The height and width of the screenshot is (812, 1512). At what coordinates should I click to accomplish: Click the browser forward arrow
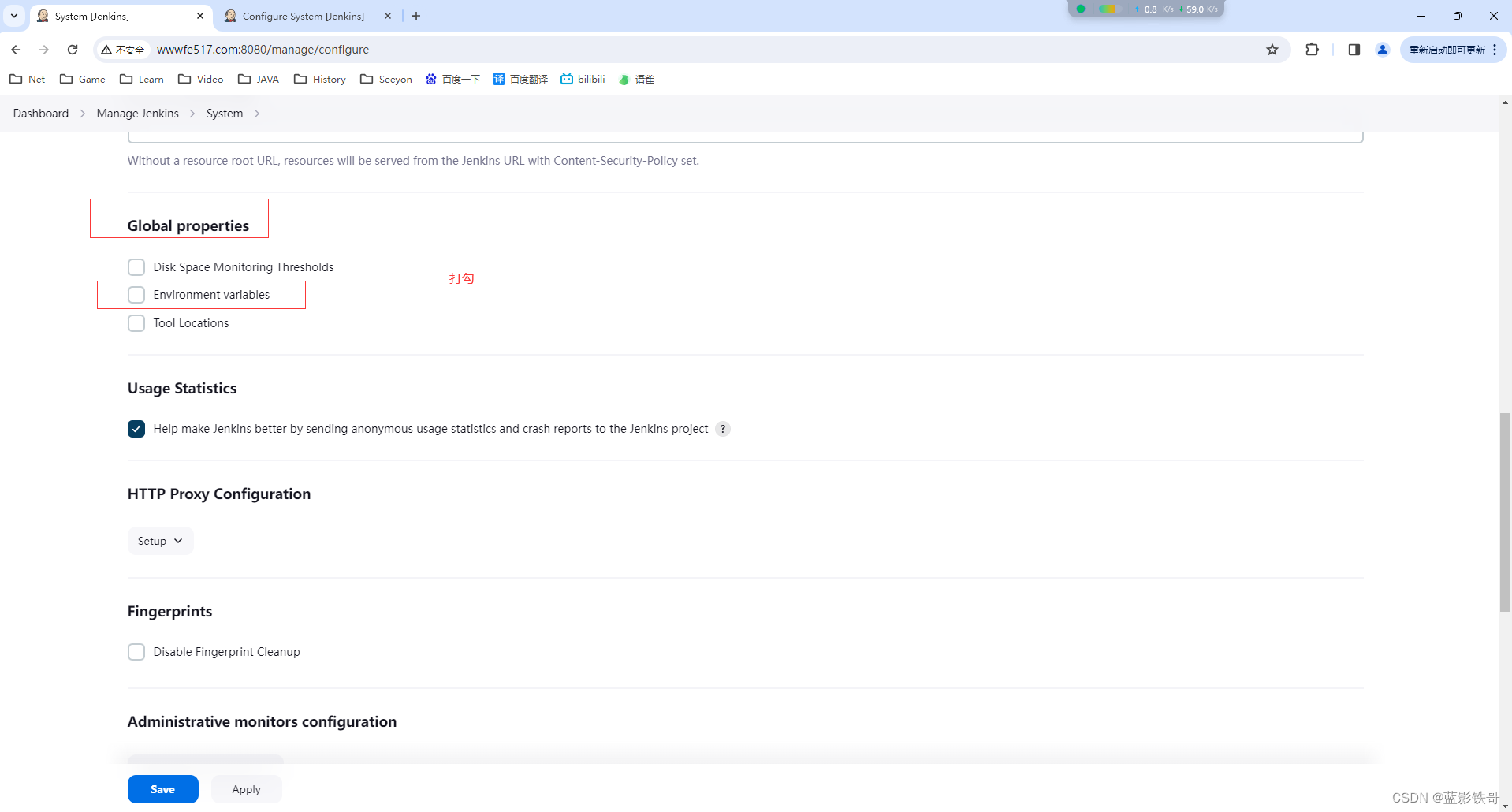(44, 50)
